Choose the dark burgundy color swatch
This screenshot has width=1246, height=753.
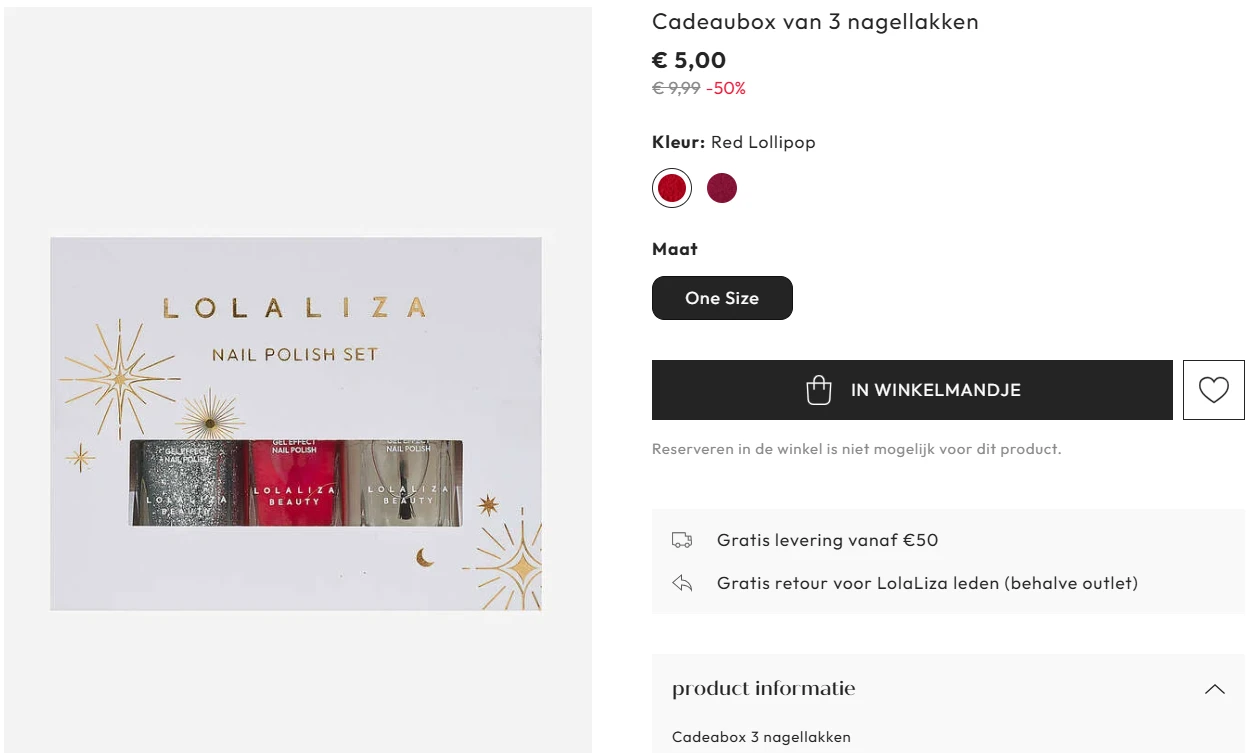tap(722, 188)
